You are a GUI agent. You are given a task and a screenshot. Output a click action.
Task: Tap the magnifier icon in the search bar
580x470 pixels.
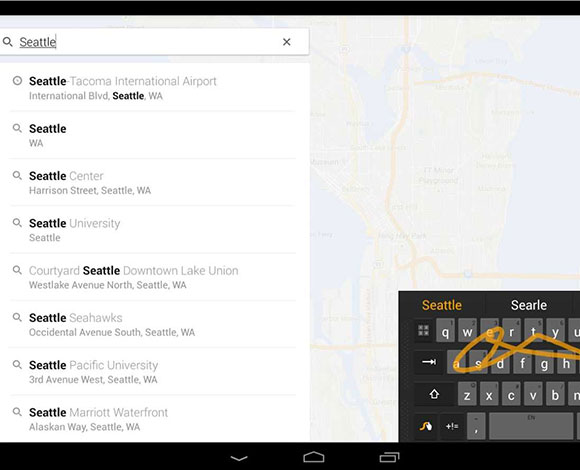[x=7, y=42]
